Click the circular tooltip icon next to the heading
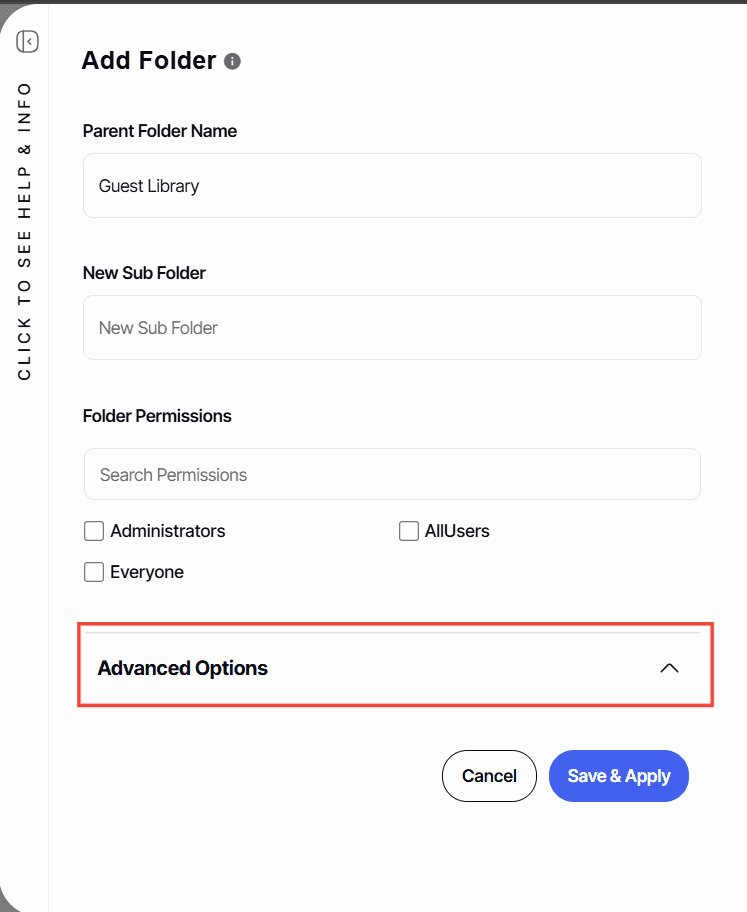 point(232,61)
